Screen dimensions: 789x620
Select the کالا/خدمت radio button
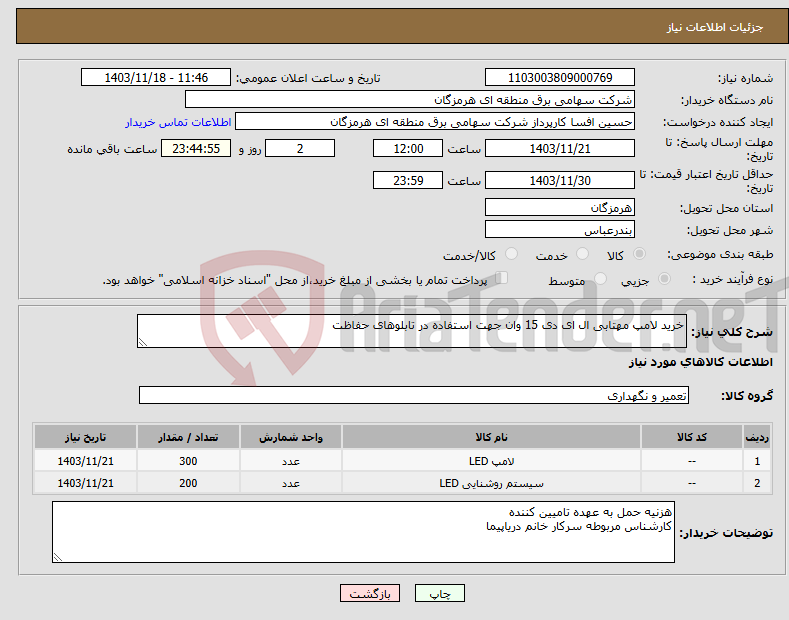(x=511, y=254)
